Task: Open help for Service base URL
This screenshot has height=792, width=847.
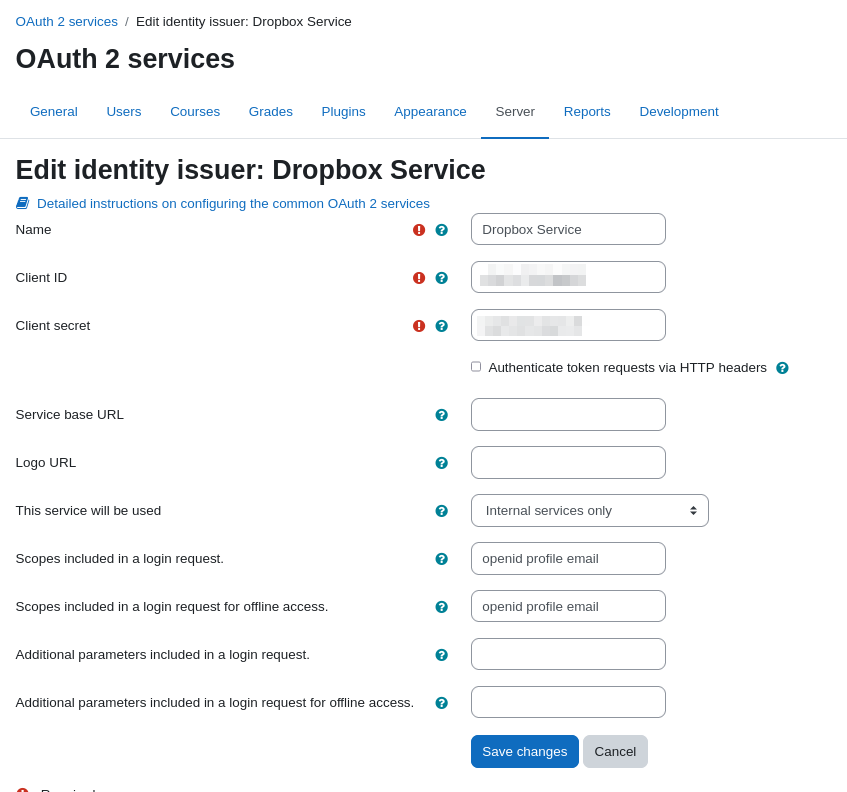Action: point(441,415)
